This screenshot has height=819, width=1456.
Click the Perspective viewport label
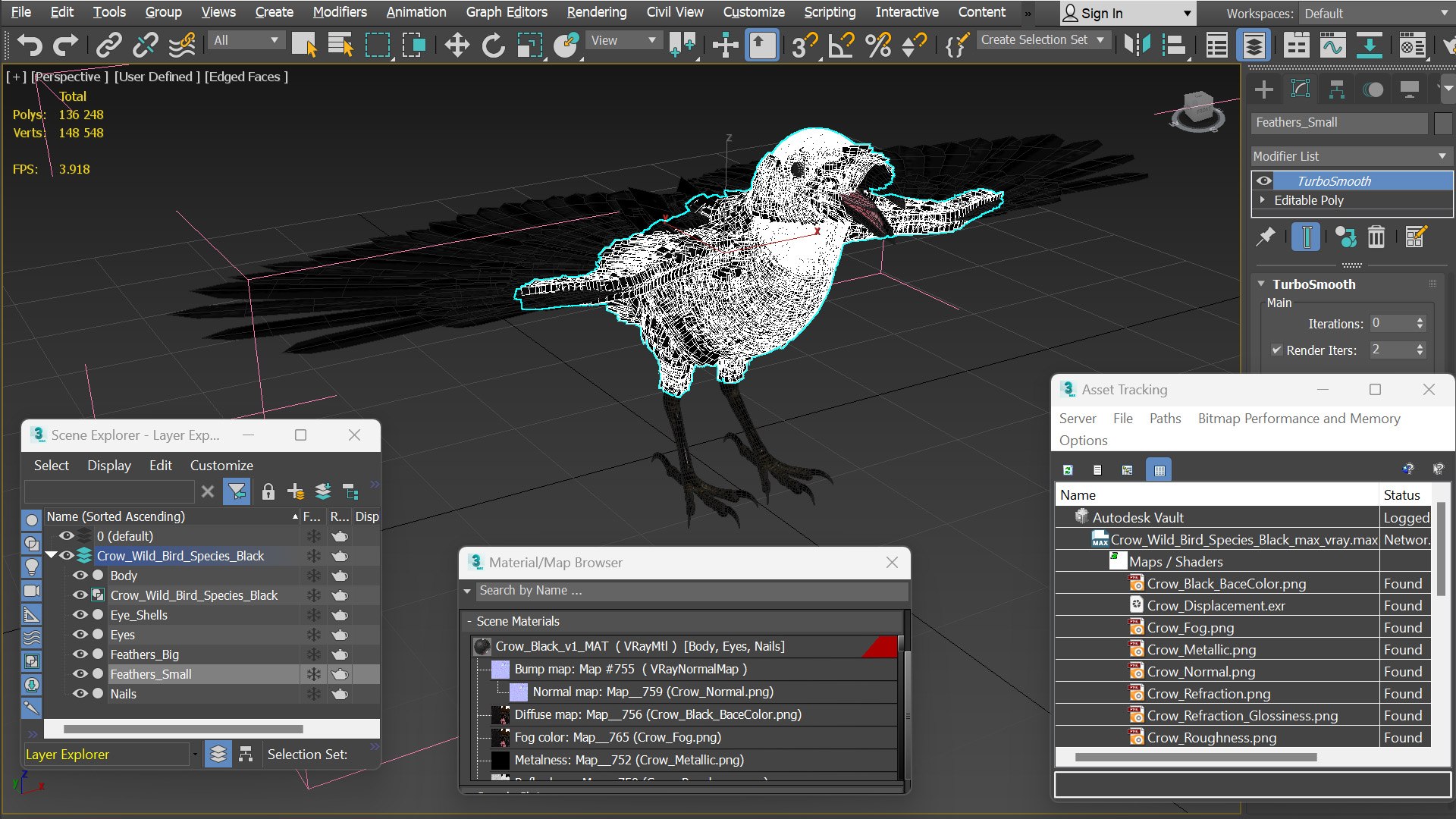(x=69, y=77)
